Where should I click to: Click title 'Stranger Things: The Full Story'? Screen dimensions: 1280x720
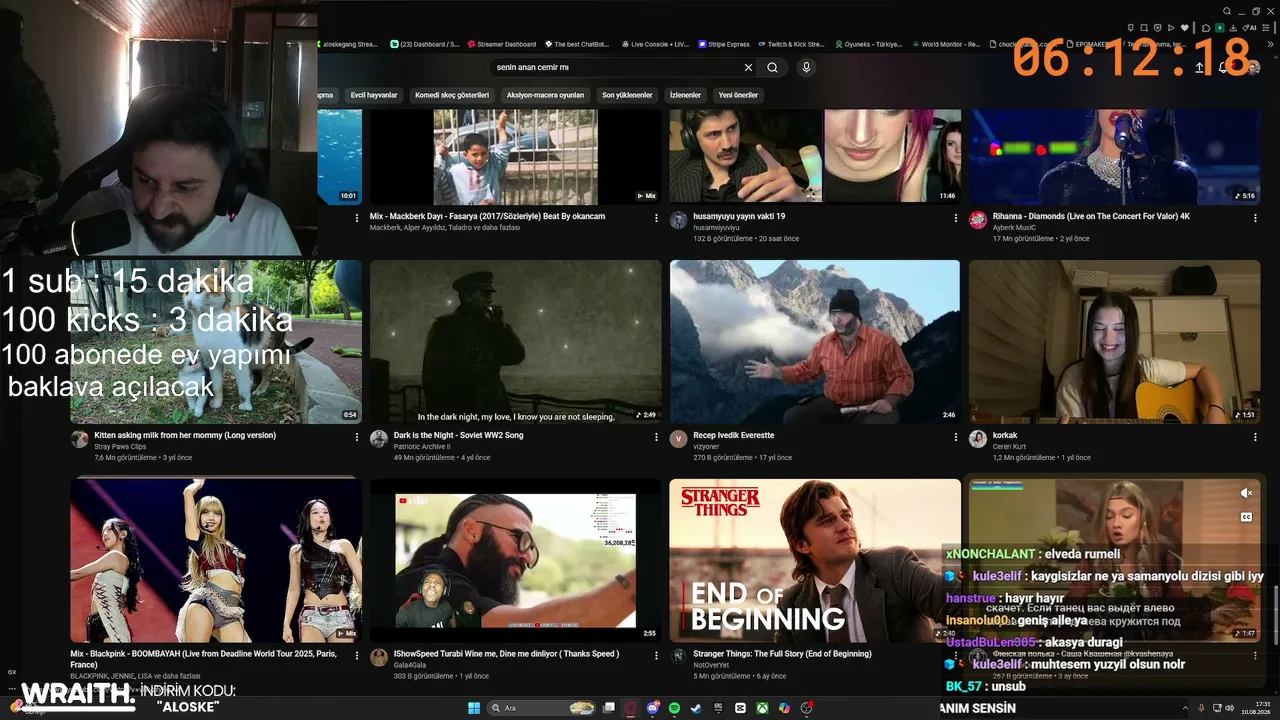click(x=782, y=654)
